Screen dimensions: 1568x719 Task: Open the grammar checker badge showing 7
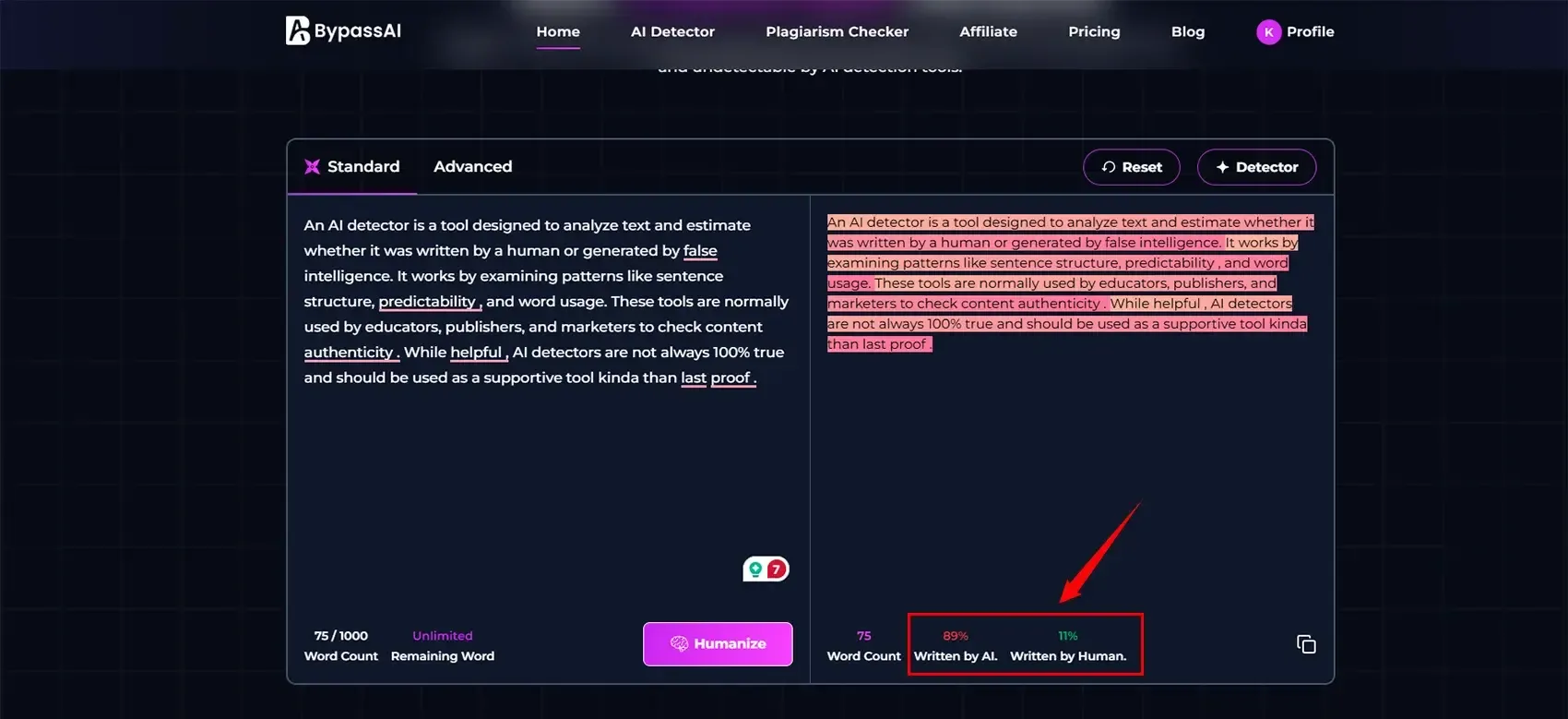coord(766,569)
